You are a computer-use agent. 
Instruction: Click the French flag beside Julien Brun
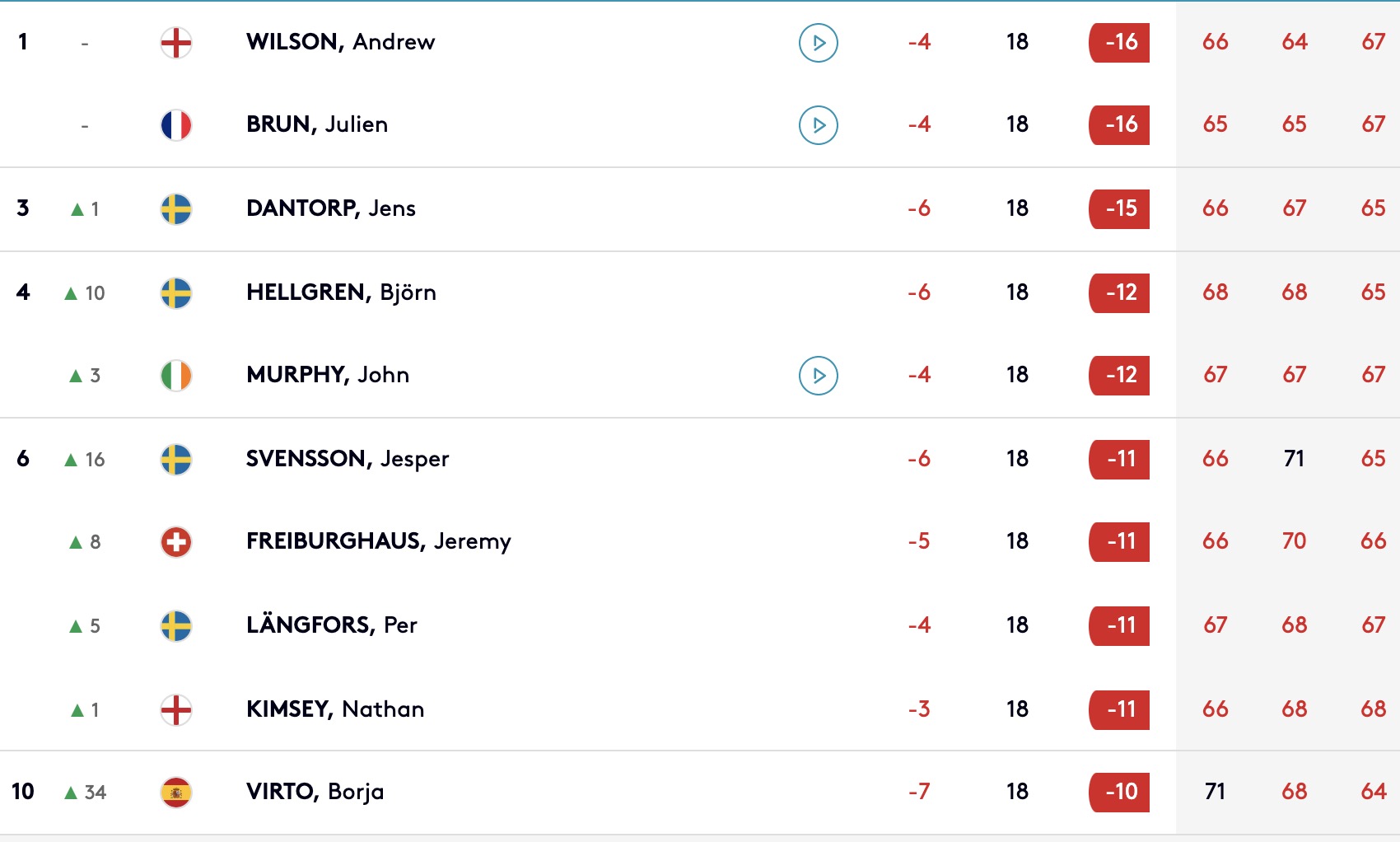tap(176, 125)
